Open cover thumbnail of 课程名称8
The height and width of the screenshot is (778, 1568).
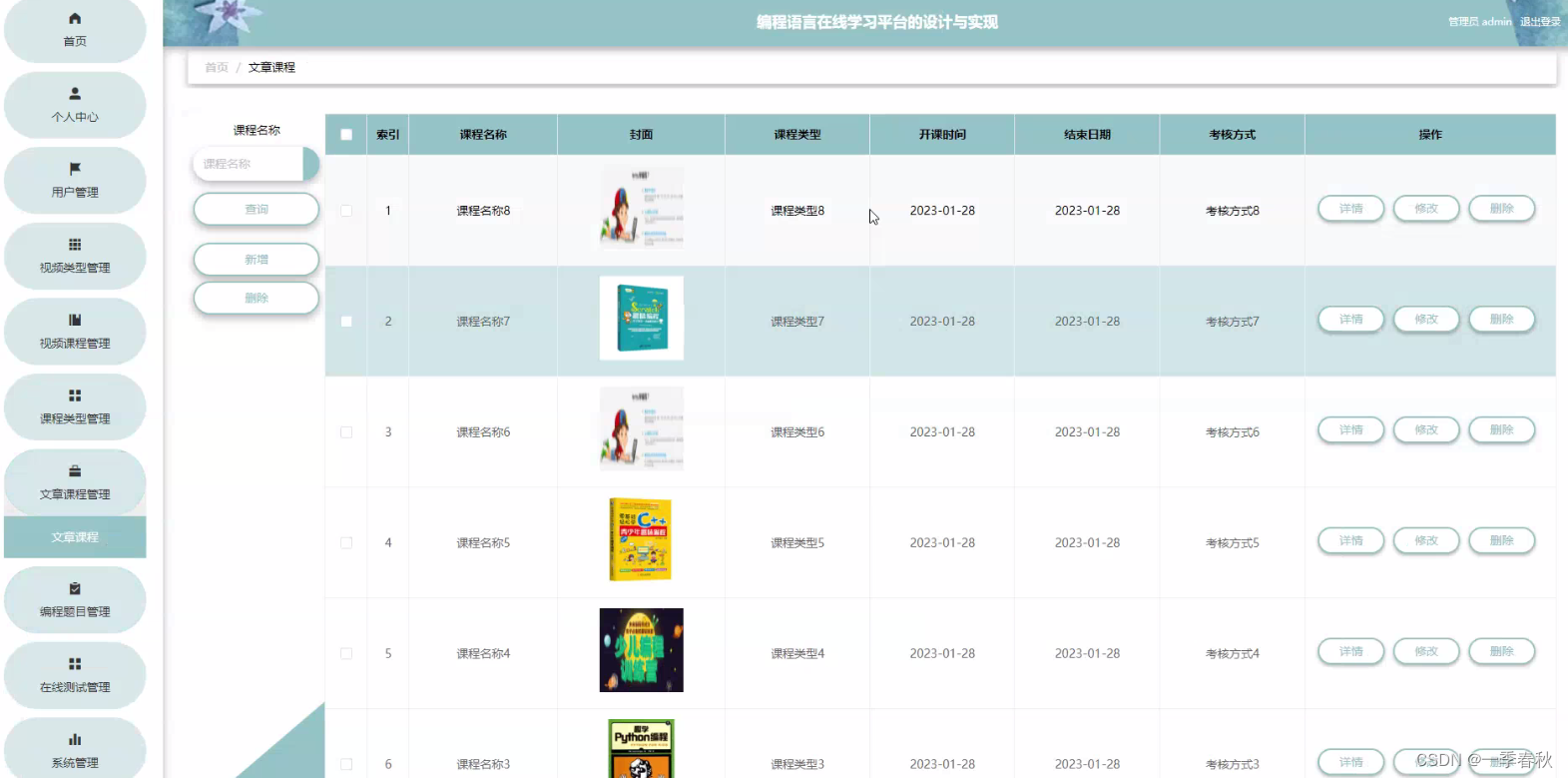[x=642, y=208]
